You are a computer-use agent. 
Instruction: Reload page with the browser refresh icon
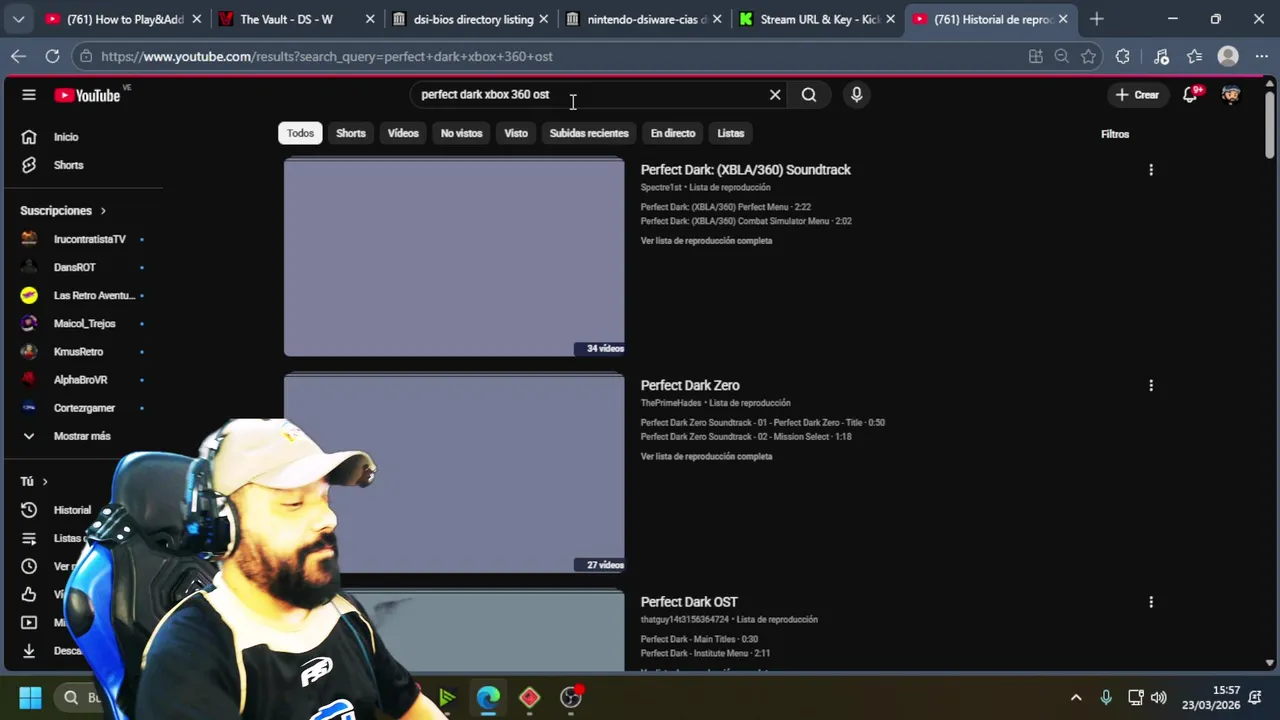pos(52,57)
